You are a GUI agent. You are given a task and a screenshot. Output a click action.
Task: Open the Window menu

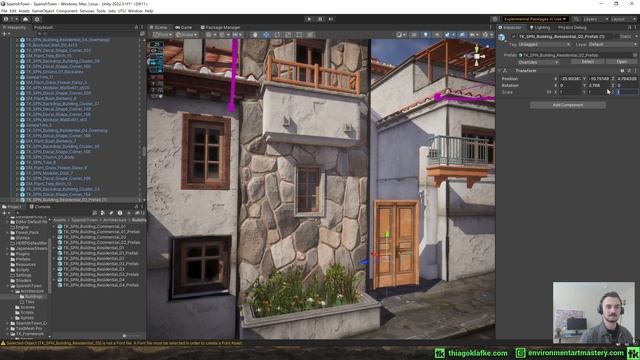tap(135, 11)
